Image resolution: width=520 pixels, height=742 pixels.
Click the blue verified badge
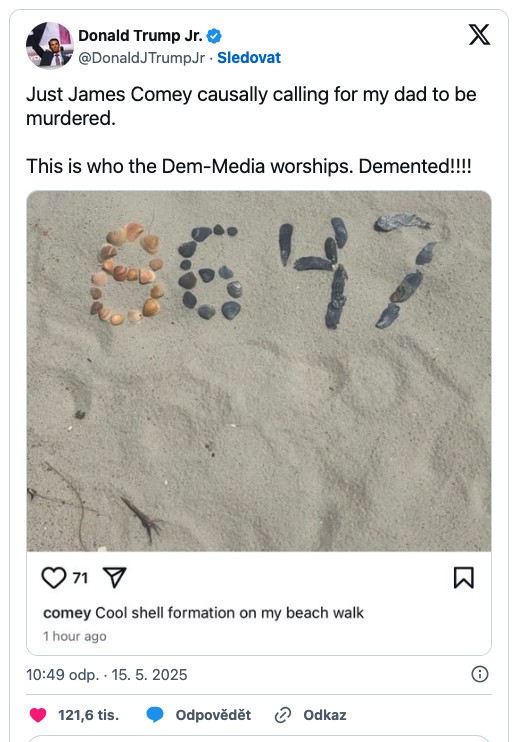[x=215, y=36]
